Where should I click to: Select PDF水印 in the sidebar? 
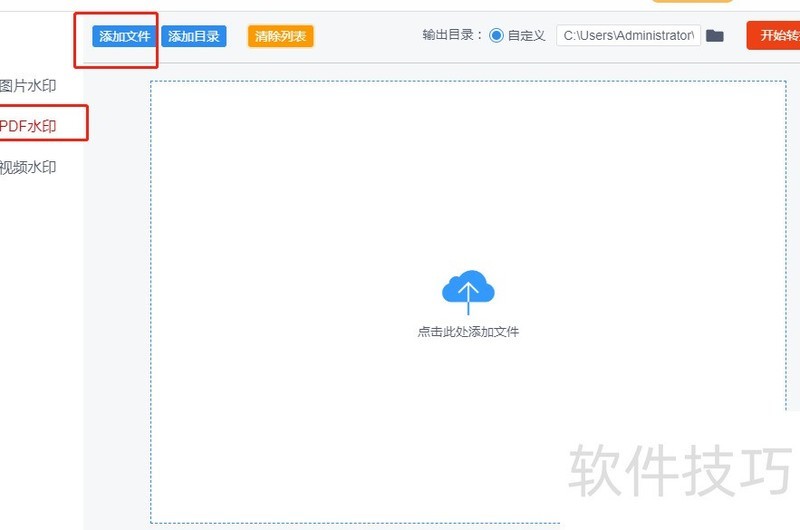28,126
